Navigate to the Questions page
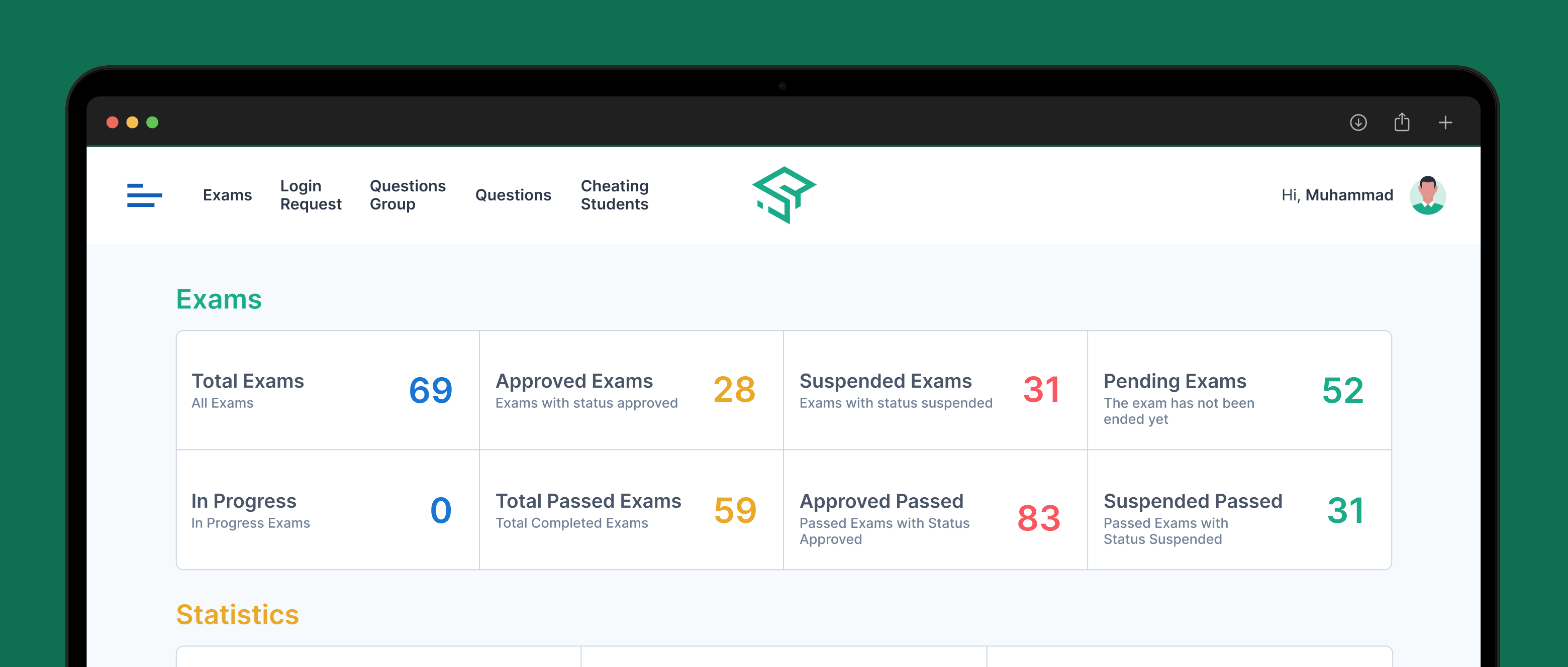The image size is (1568, 667). click(513, 195)
